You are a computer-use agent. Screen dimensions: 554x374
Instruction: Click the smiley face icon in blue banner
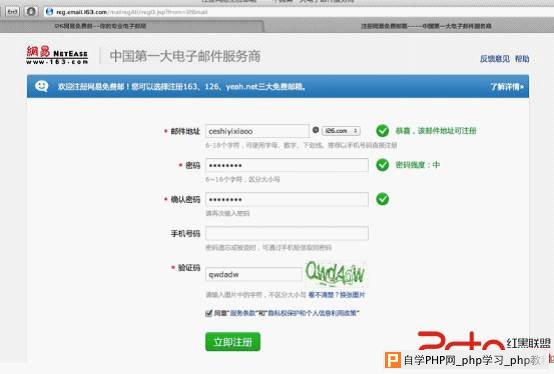point(42,86)
